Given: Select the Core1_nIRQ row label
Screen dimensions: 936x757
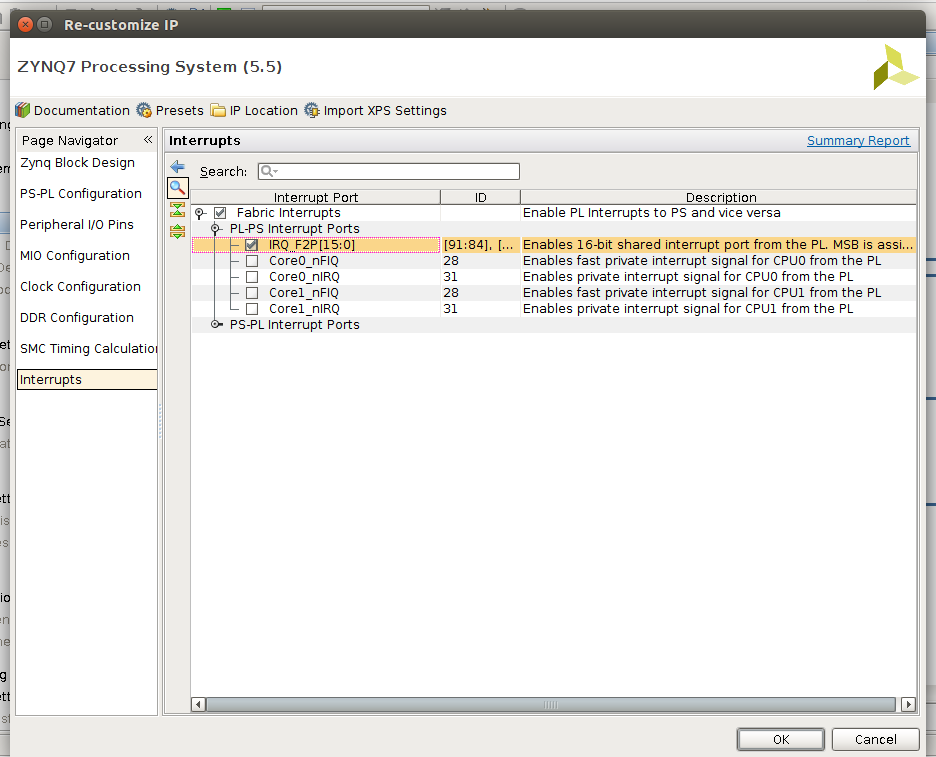Looking at the screenshot, I should pos(304,309).
